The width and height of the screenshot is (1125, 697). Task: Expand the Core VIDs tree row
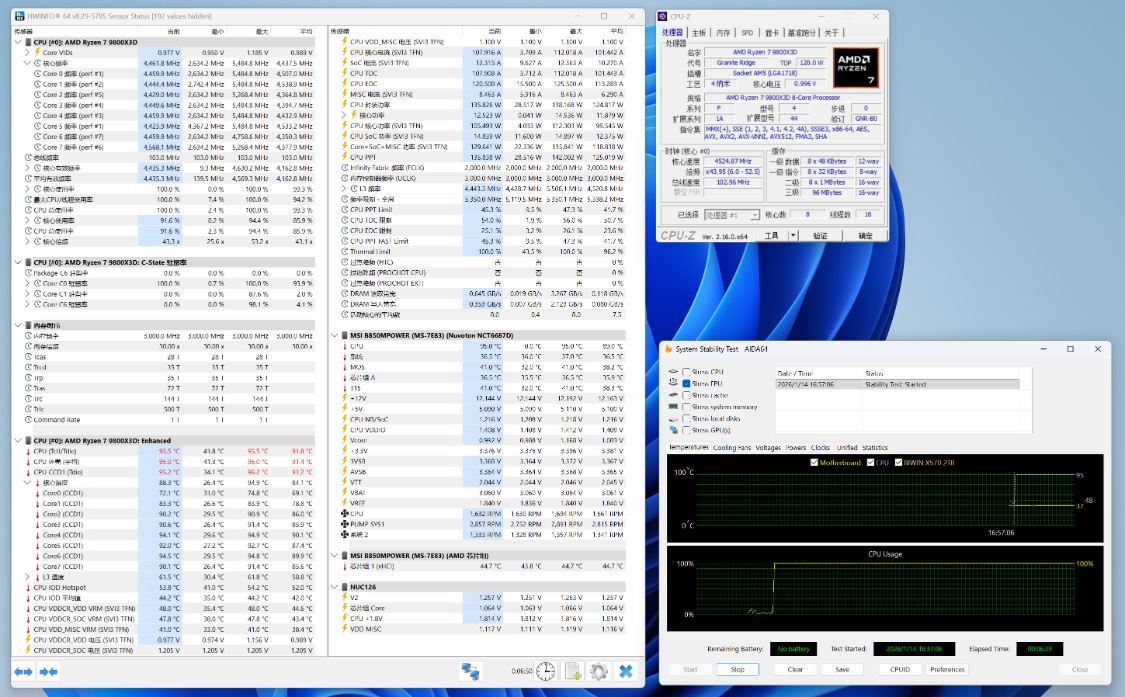(27, 52)
